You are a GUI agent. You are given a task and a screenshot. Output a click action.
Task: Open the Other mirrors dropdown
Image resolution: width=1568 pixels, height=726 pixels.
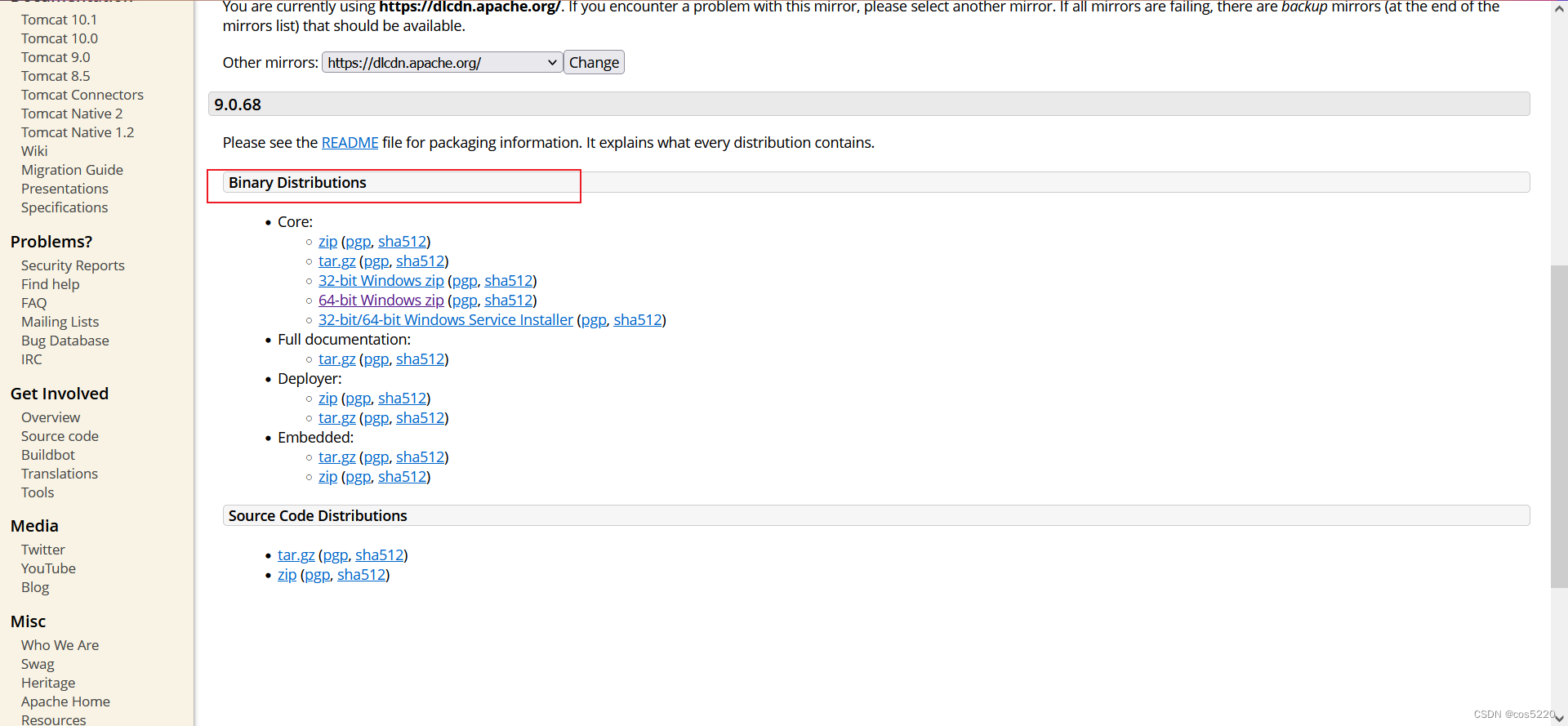pos(442,63)
